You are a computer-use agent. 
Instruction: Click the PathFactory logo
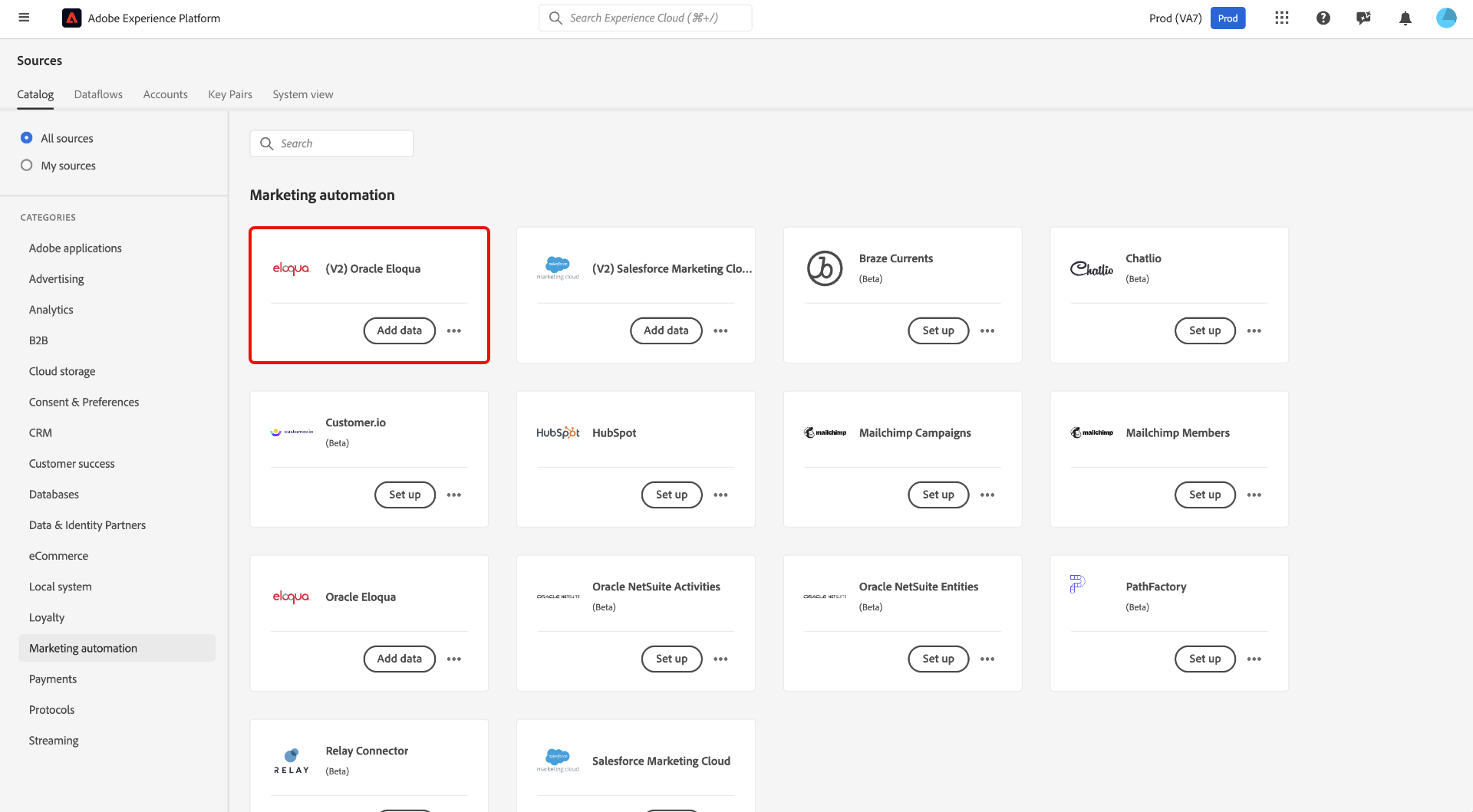(x=1077, y=584)
